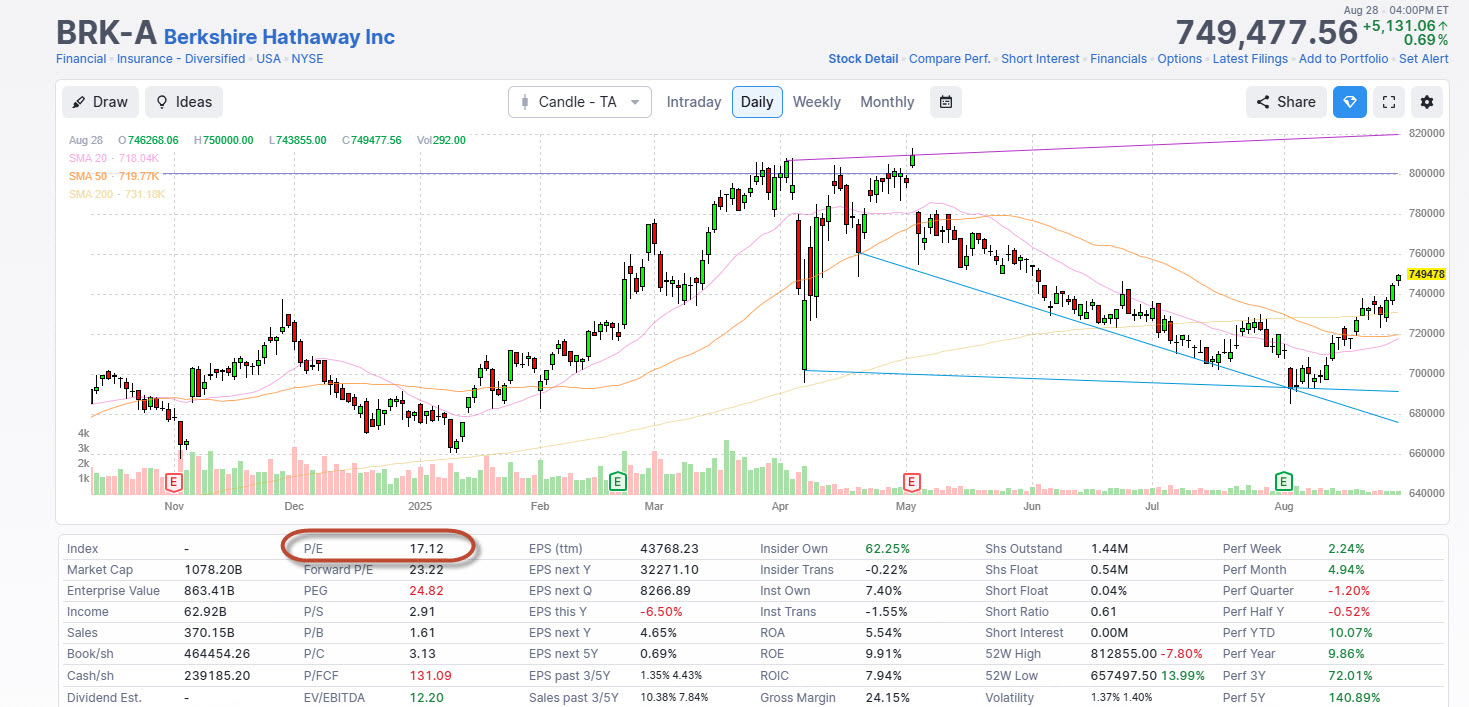Go to the Financials tab

(1118, 59)
